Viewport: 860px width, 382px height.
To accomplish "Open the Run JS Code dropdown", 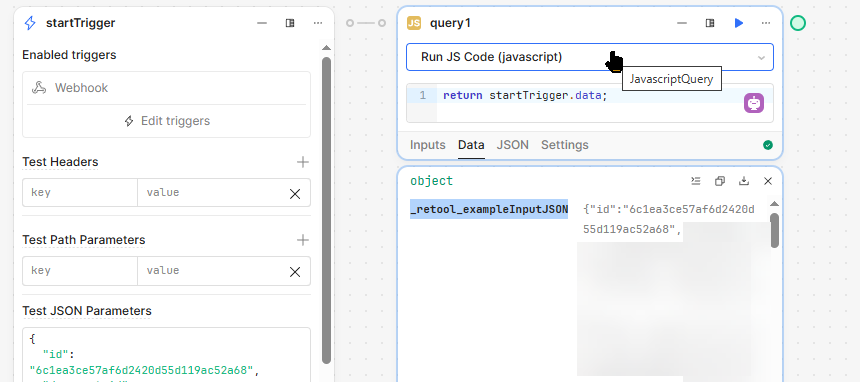I will coord(590,57).
